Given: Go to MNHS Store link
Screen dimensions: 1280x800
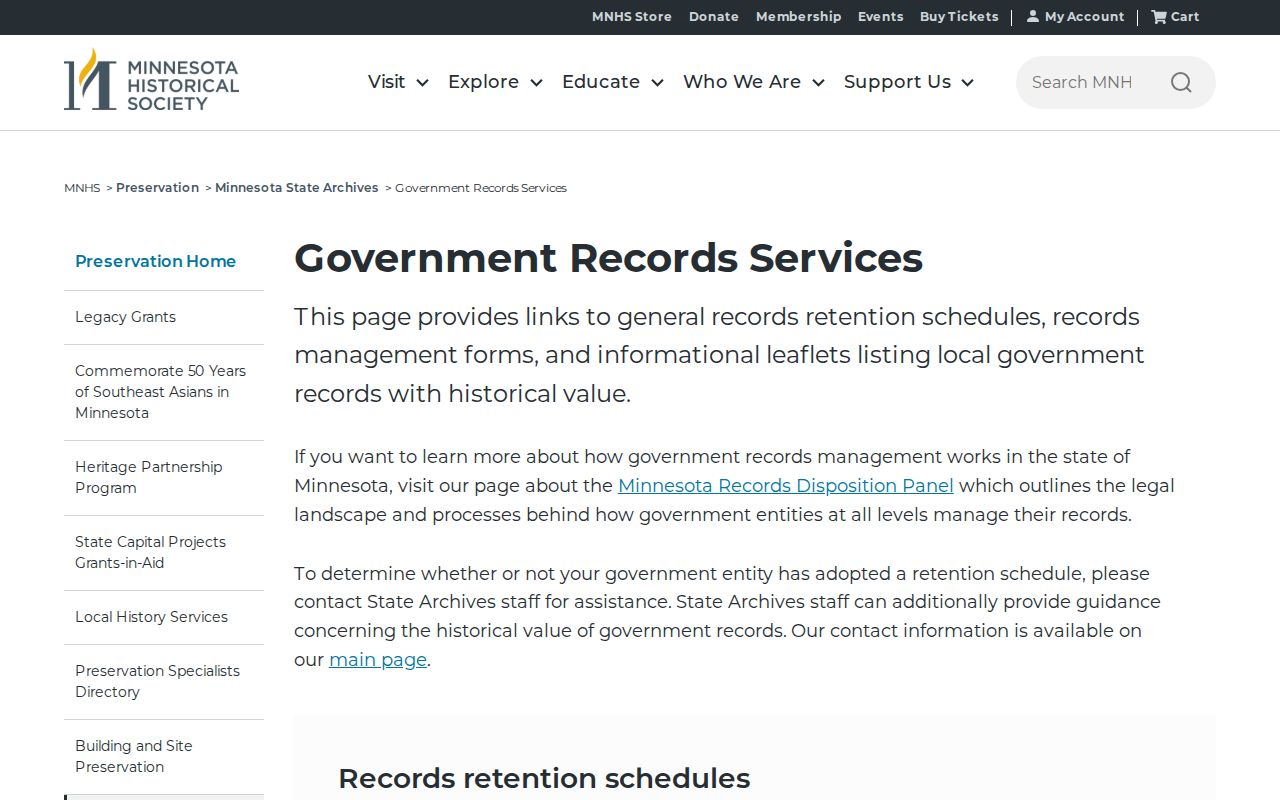Looking at the screenshot, I should 632,16.
